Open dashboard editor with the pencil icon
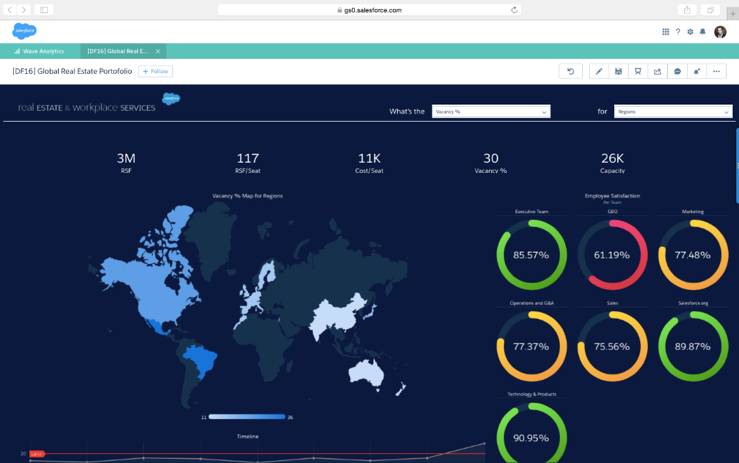 point(599,72)
